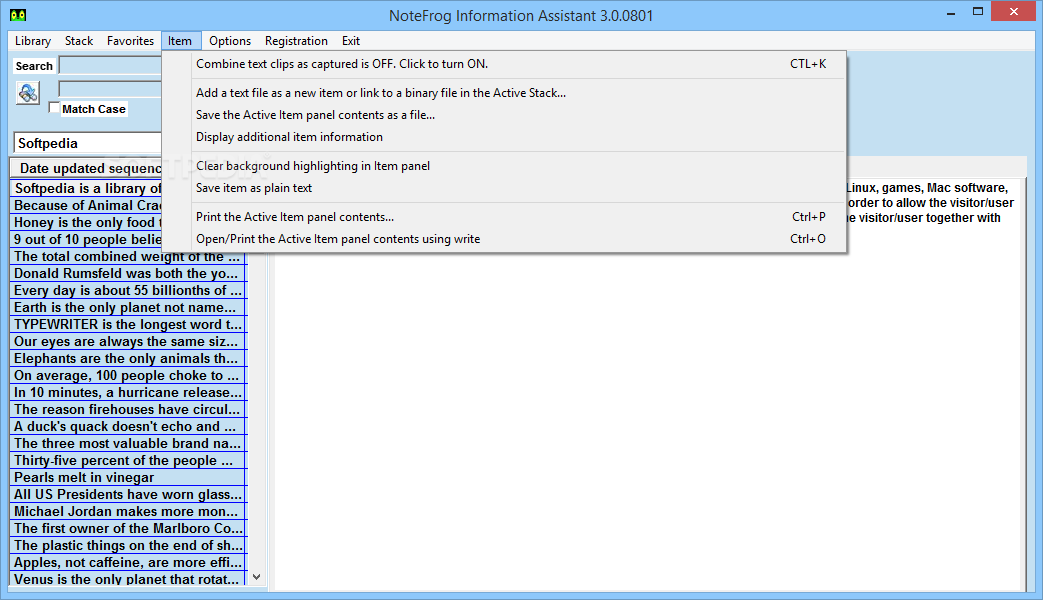Viewport: 1043px width, 600px height.
Task: Minimize the NoteFrog window
Action: (x=951, y=12)
